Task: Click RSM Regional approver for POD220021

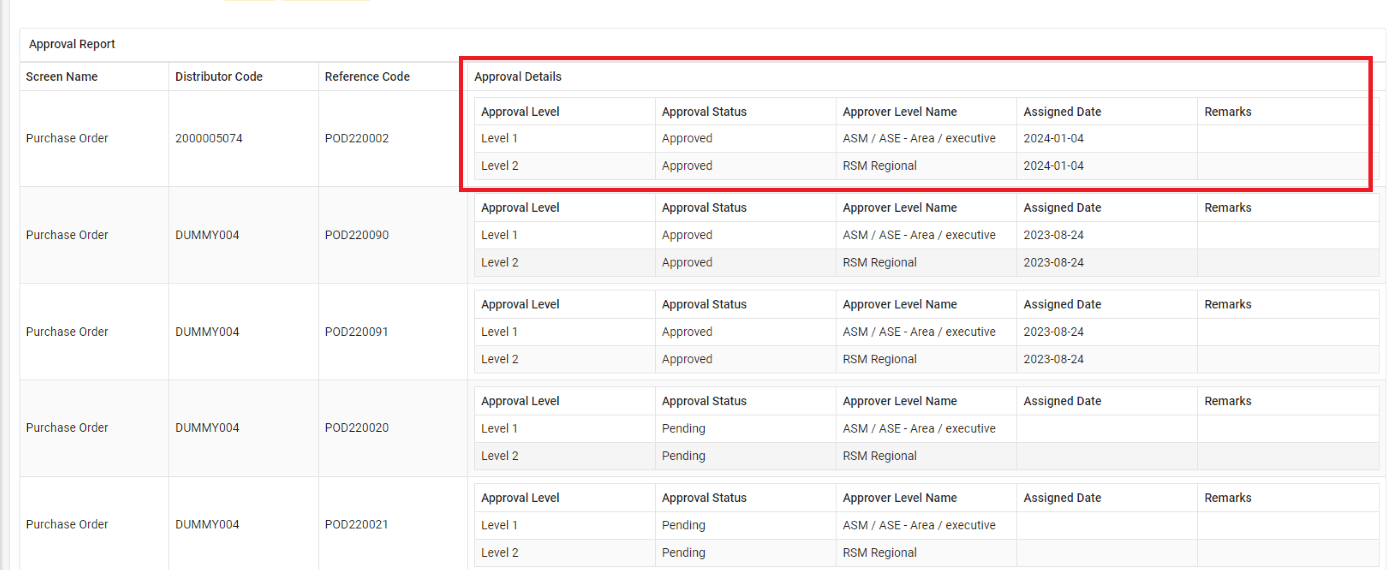Action: point(880,552)
